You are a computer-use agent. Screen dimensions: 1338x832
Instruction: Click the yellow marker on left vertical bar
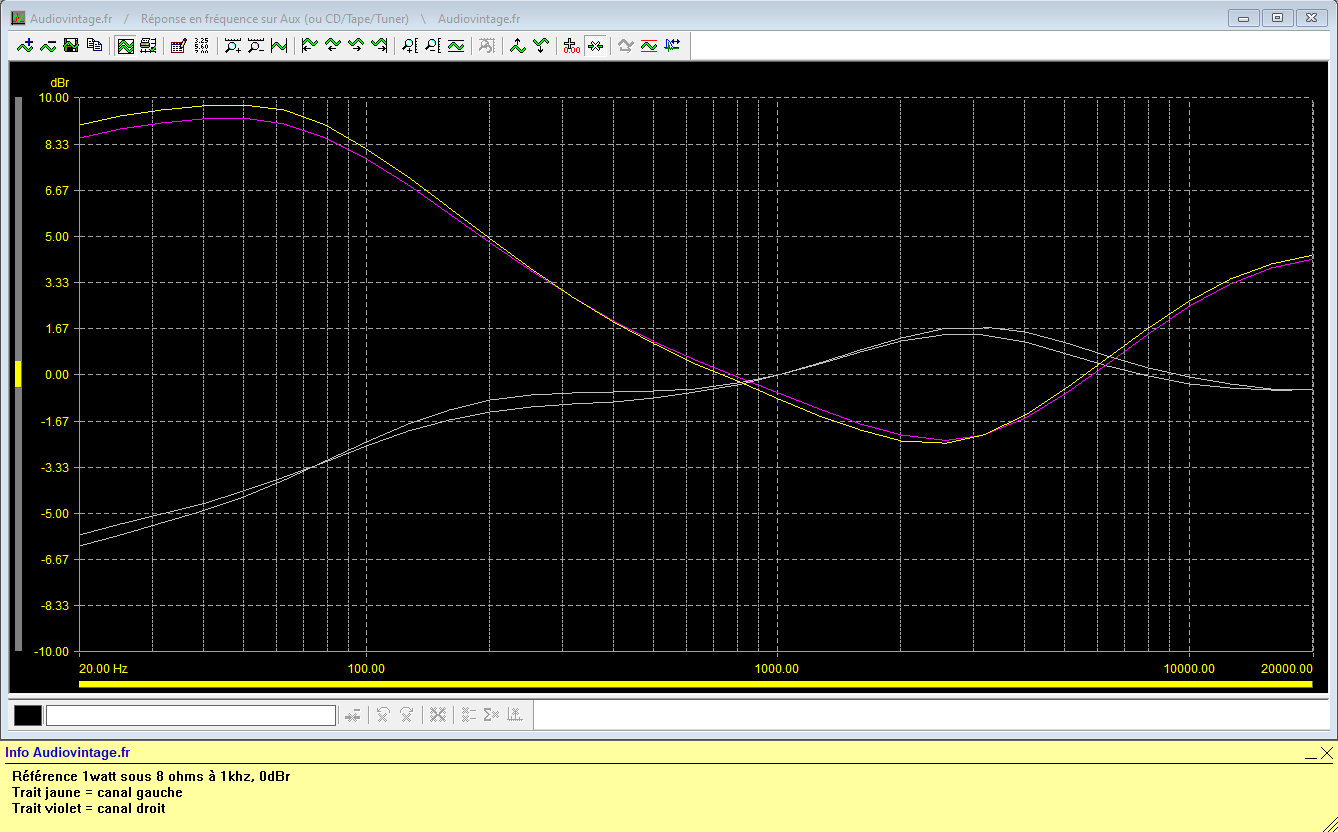18,373
